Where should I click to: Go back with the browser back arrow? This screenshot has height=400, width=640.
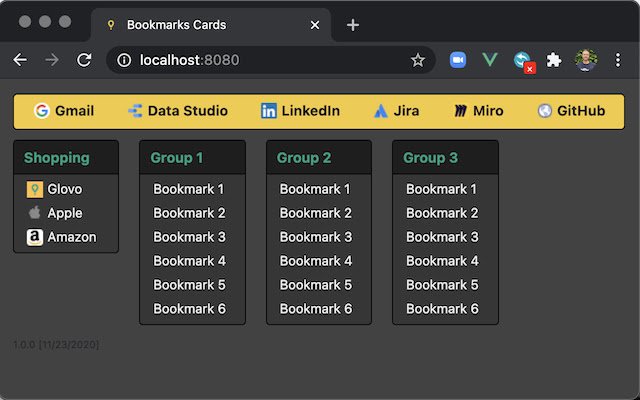tap(20, 60)
